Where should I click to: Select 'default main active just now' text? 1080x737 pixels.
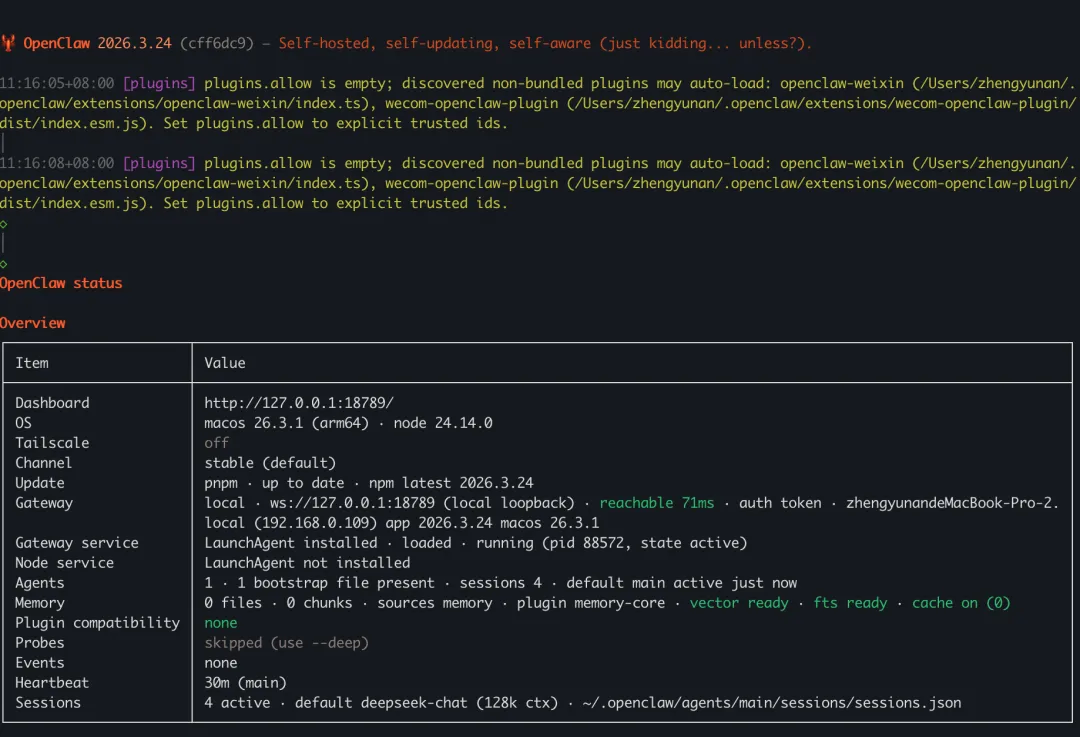pos(682,583)
